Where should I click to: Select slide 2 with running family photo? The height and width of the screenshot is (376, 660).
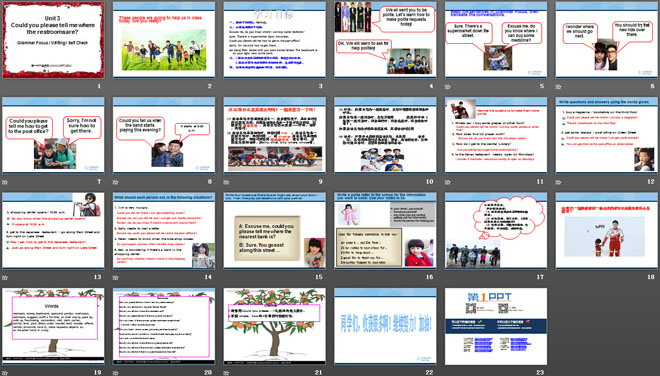click(164, 40)
